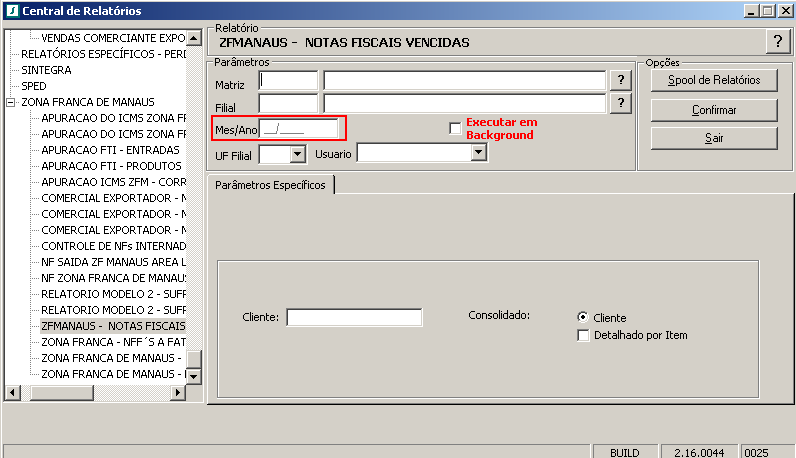Select APURACAO ICMS ZFM - CORR report
The width and height of the screenshot is (796, 458).
tap(114, 182)
